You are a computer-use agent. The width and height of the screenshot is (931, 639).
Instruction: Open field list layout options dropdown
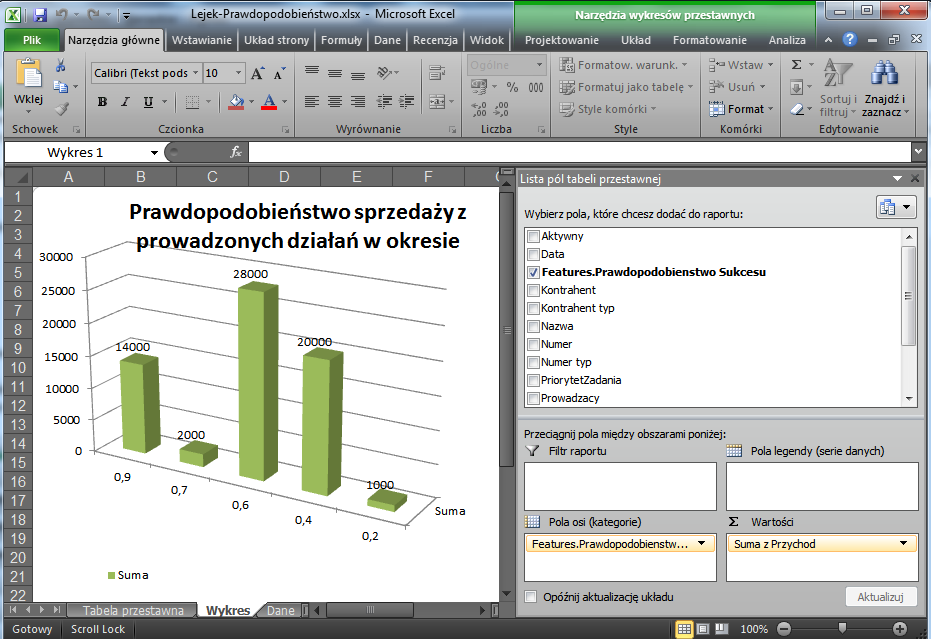coord(897,207)
